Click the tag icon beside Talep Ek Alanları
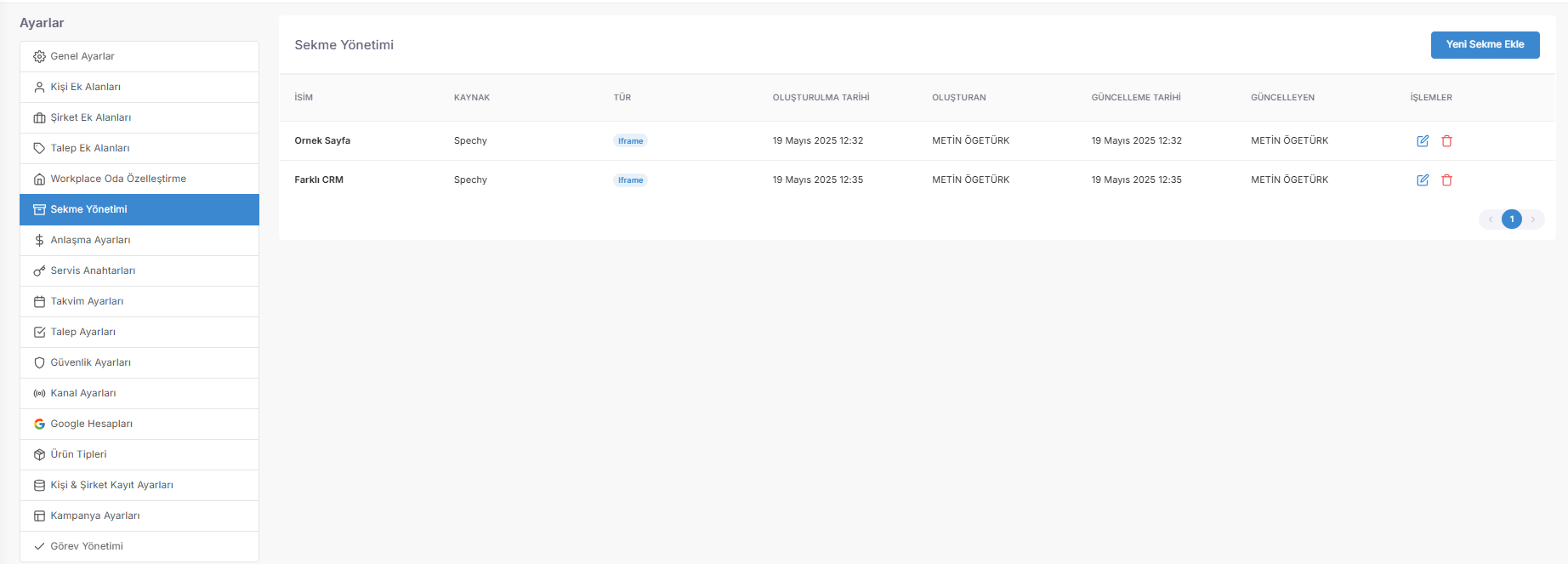Viewport: 1568px width, 564px height. tap(39, 149)
